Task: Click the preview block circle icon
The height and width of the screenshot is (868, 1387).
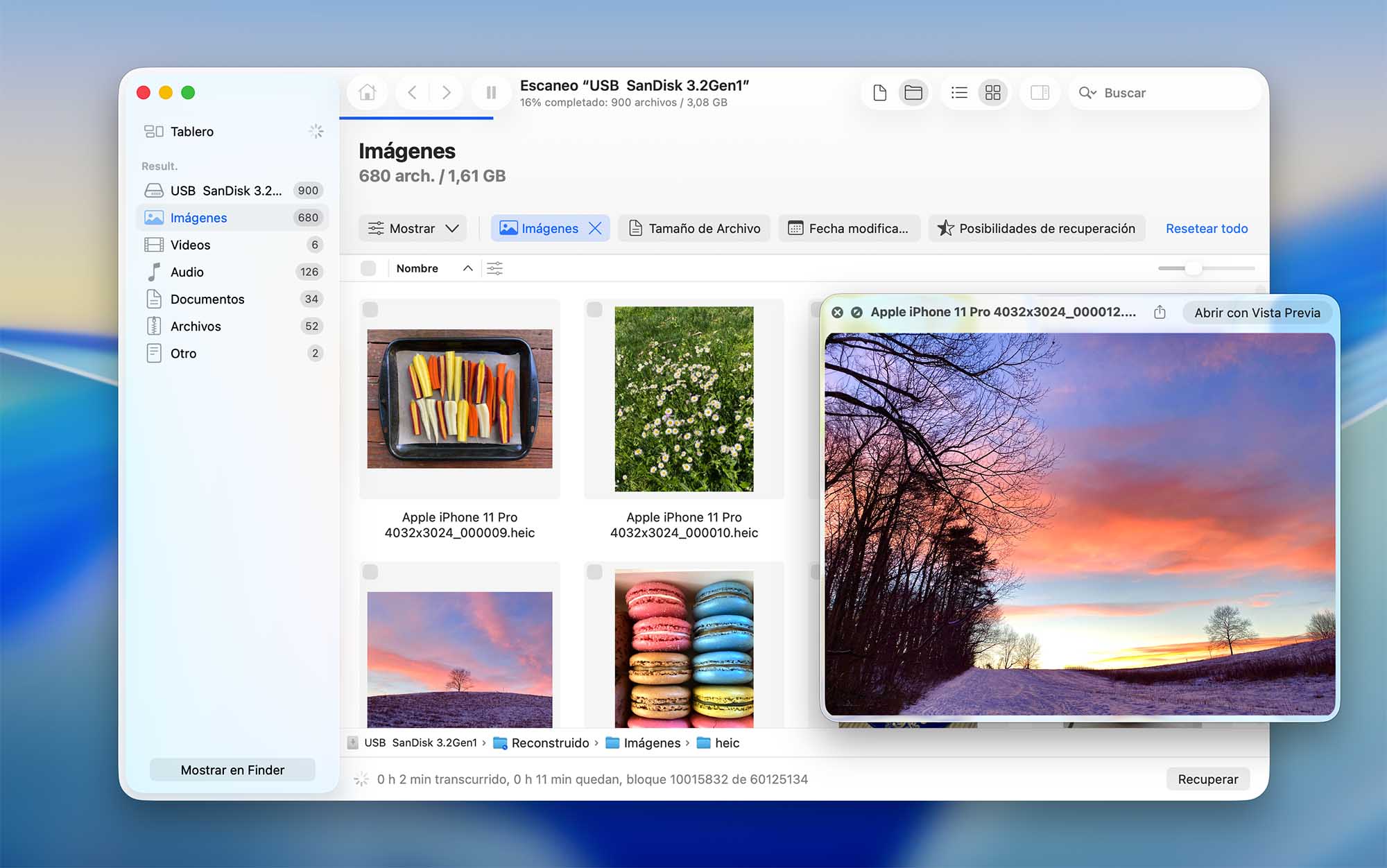Action: tap(856, 312)
